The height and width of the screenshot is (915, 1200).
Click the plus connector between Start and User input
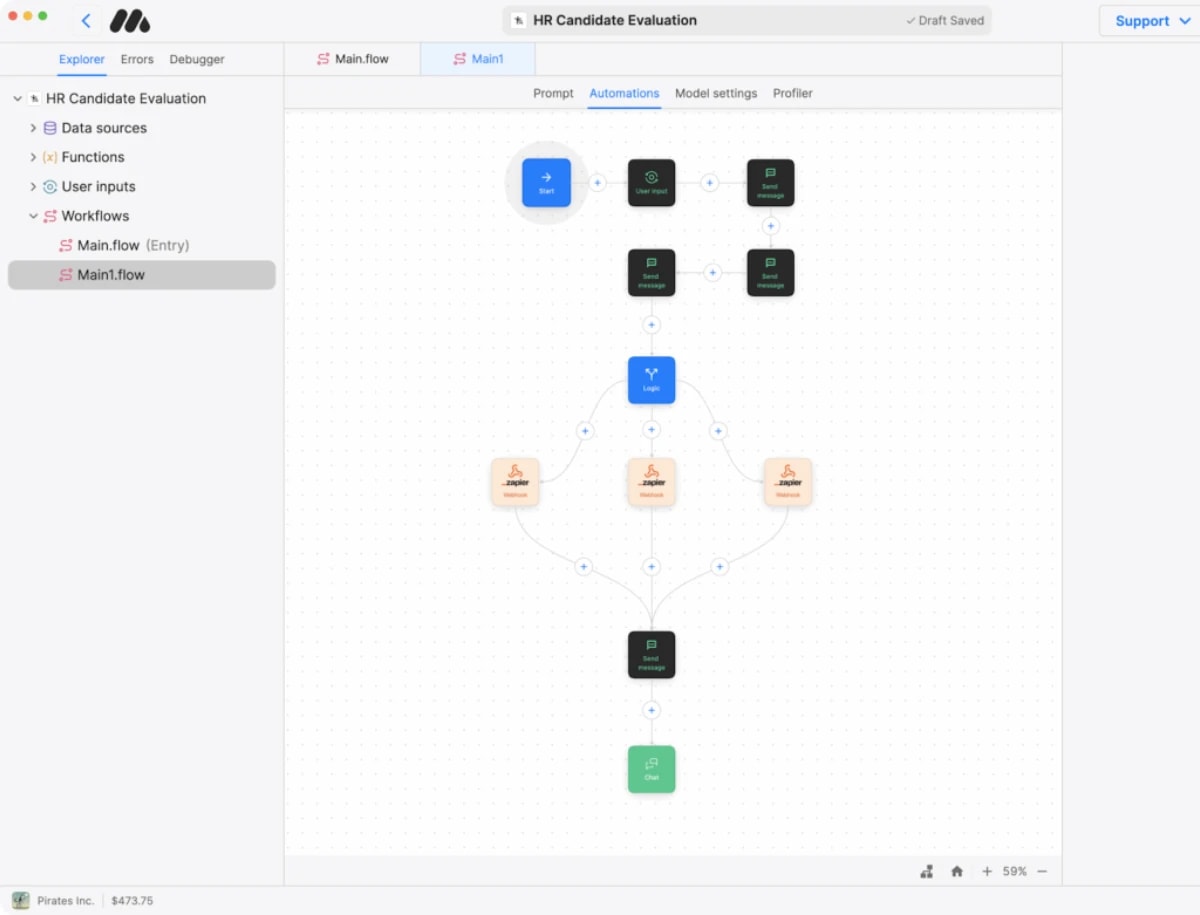click(598, 182)
